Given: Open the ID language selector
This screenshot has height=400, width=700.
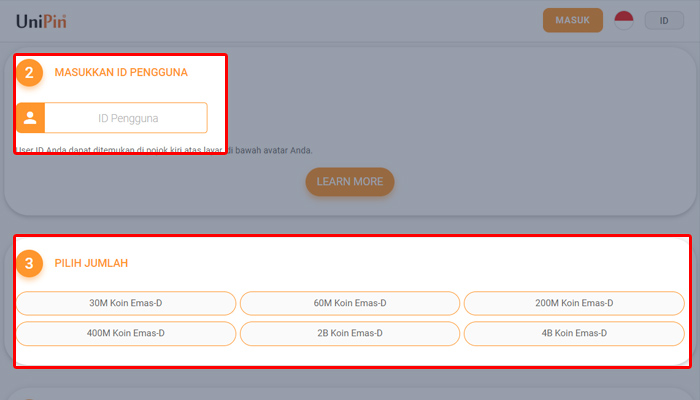Looking at the screenshot, I should pos(664,20).
